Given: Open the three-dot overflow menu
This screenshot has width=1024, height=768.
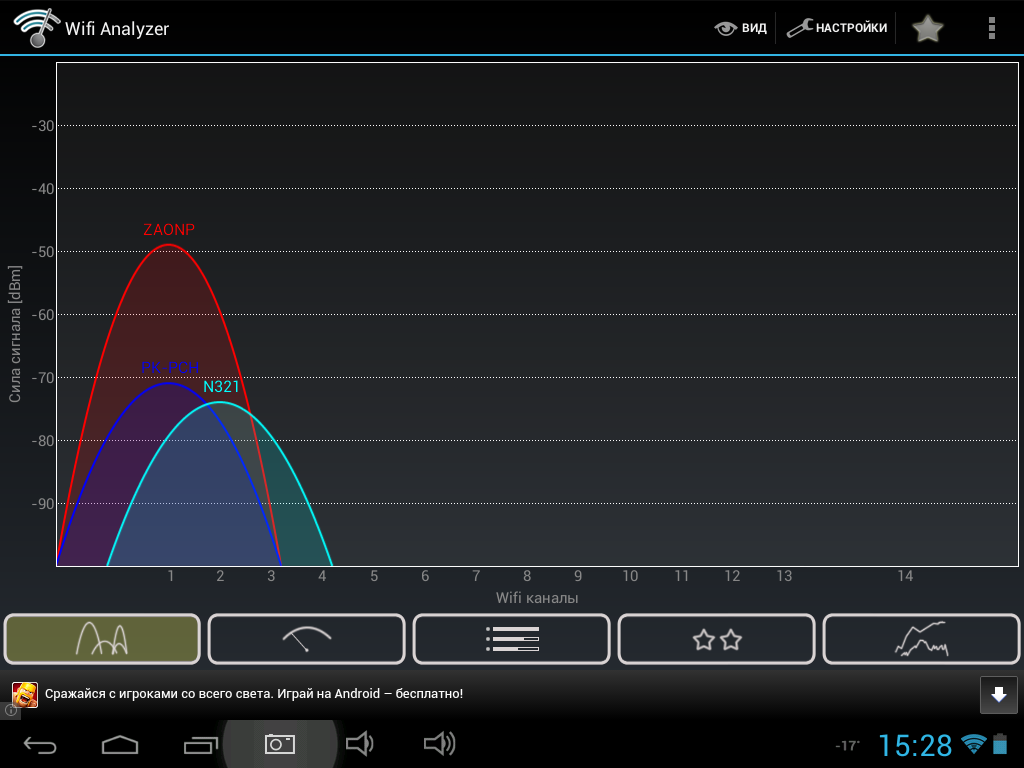Looking at the screenshot, I should point(991,28).
